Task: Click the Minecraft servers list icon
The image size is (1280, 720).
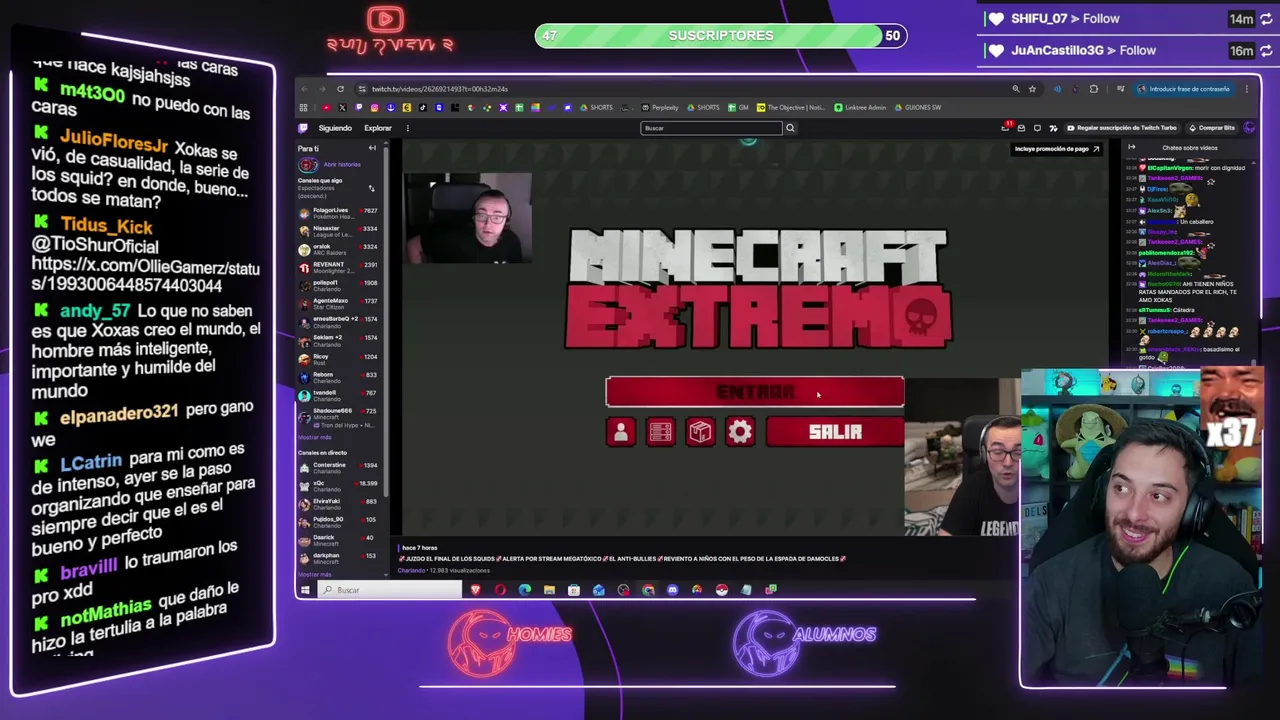Action: (660, 432)
